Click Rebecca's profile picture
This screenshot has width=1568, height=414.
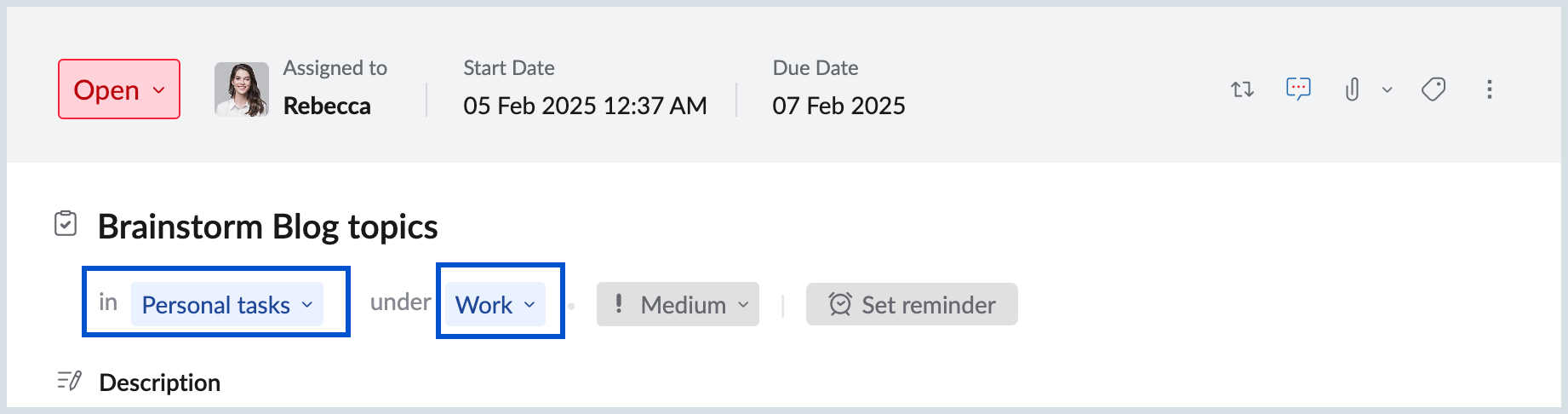(242, 89)
